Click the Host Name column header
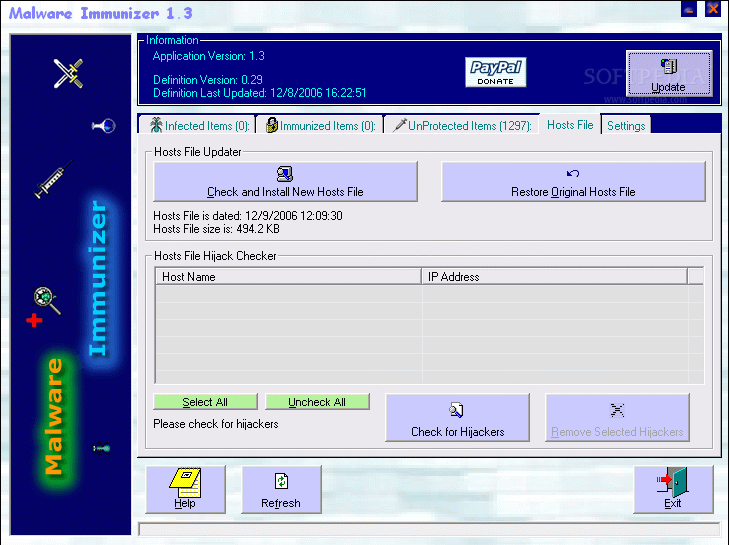729x545 pixels. pos(288,277)
